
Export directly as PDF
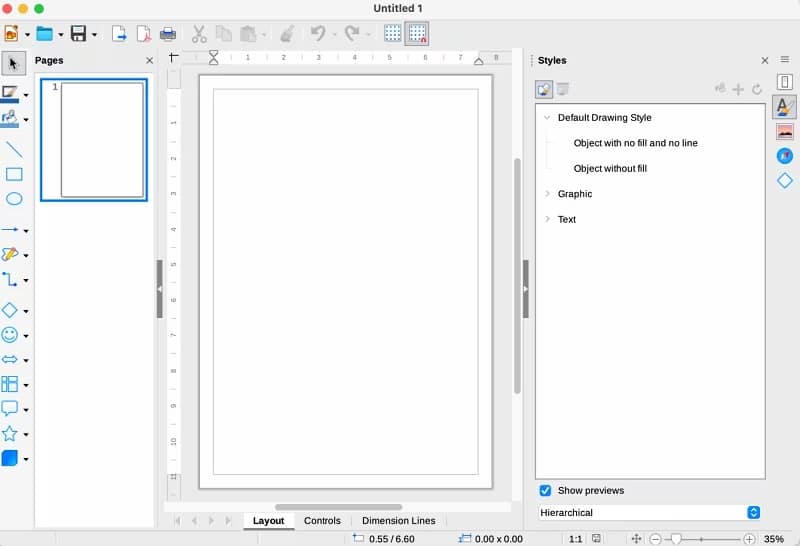coord(144,34)
